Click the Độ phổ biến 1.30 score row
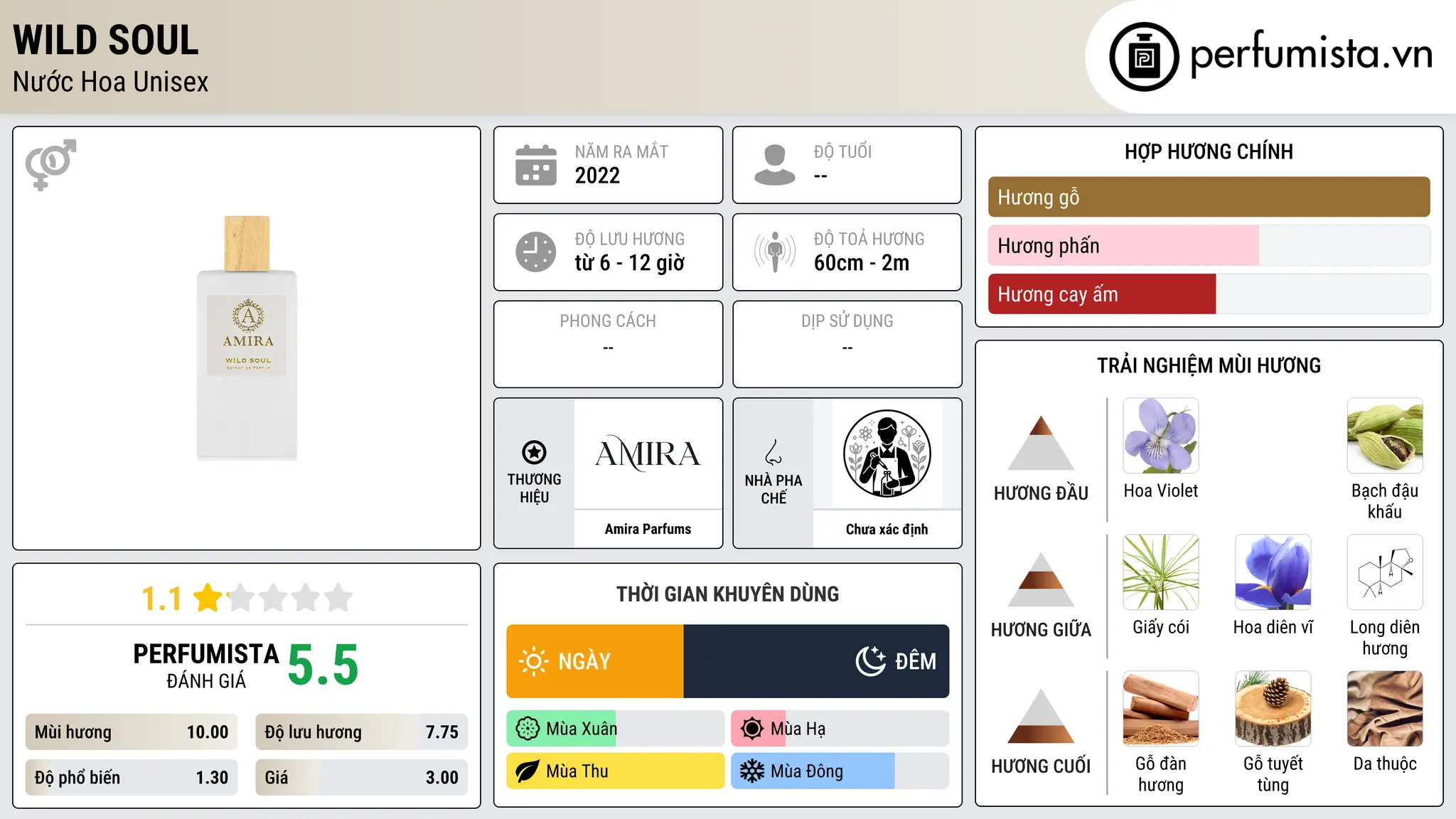The height and width of the screenshot is (819, 1456). coord(132,778)
